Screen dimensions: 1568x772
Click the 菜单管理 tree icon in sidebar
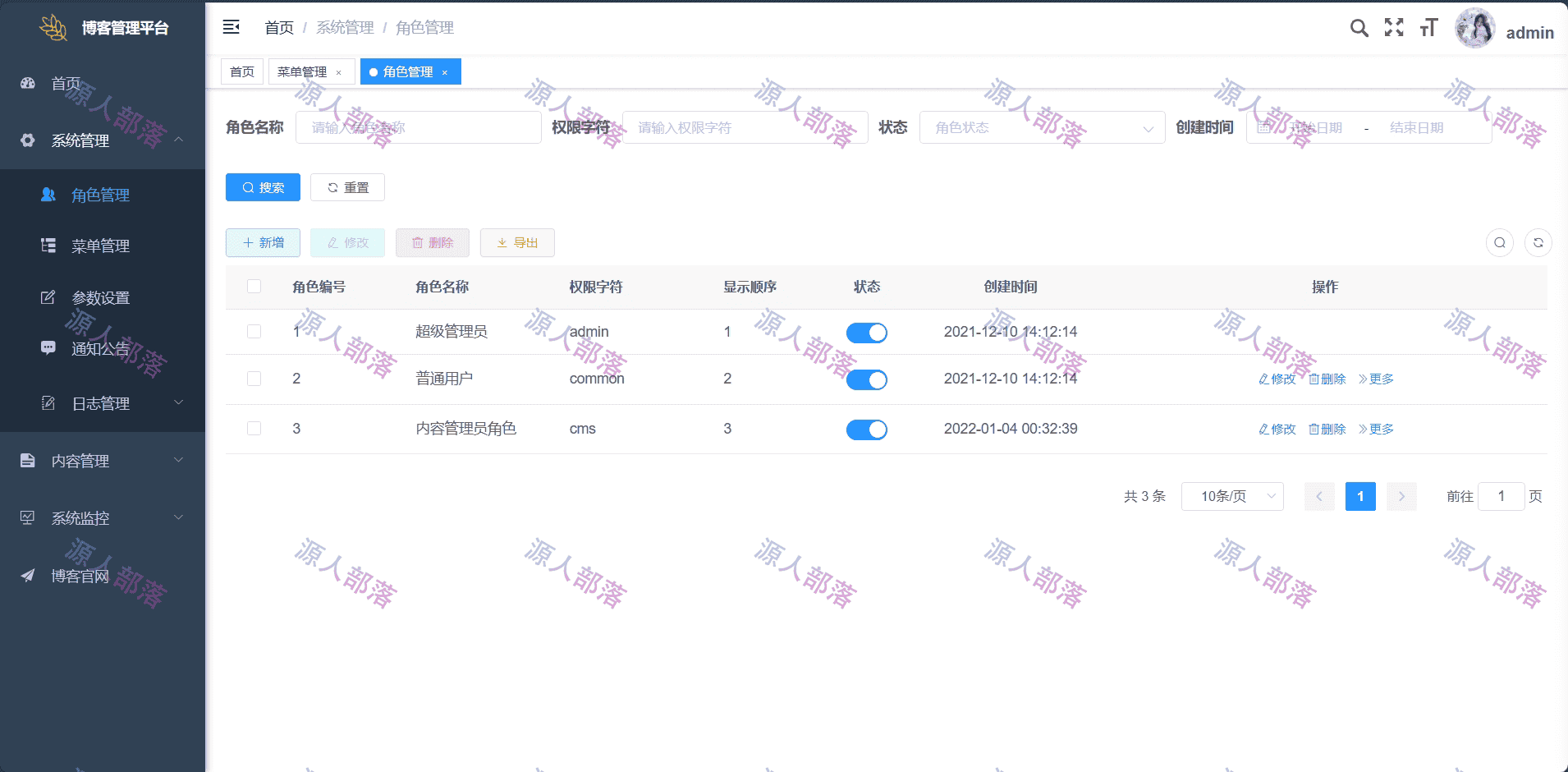pyautogui.click(x=48, y=246)
